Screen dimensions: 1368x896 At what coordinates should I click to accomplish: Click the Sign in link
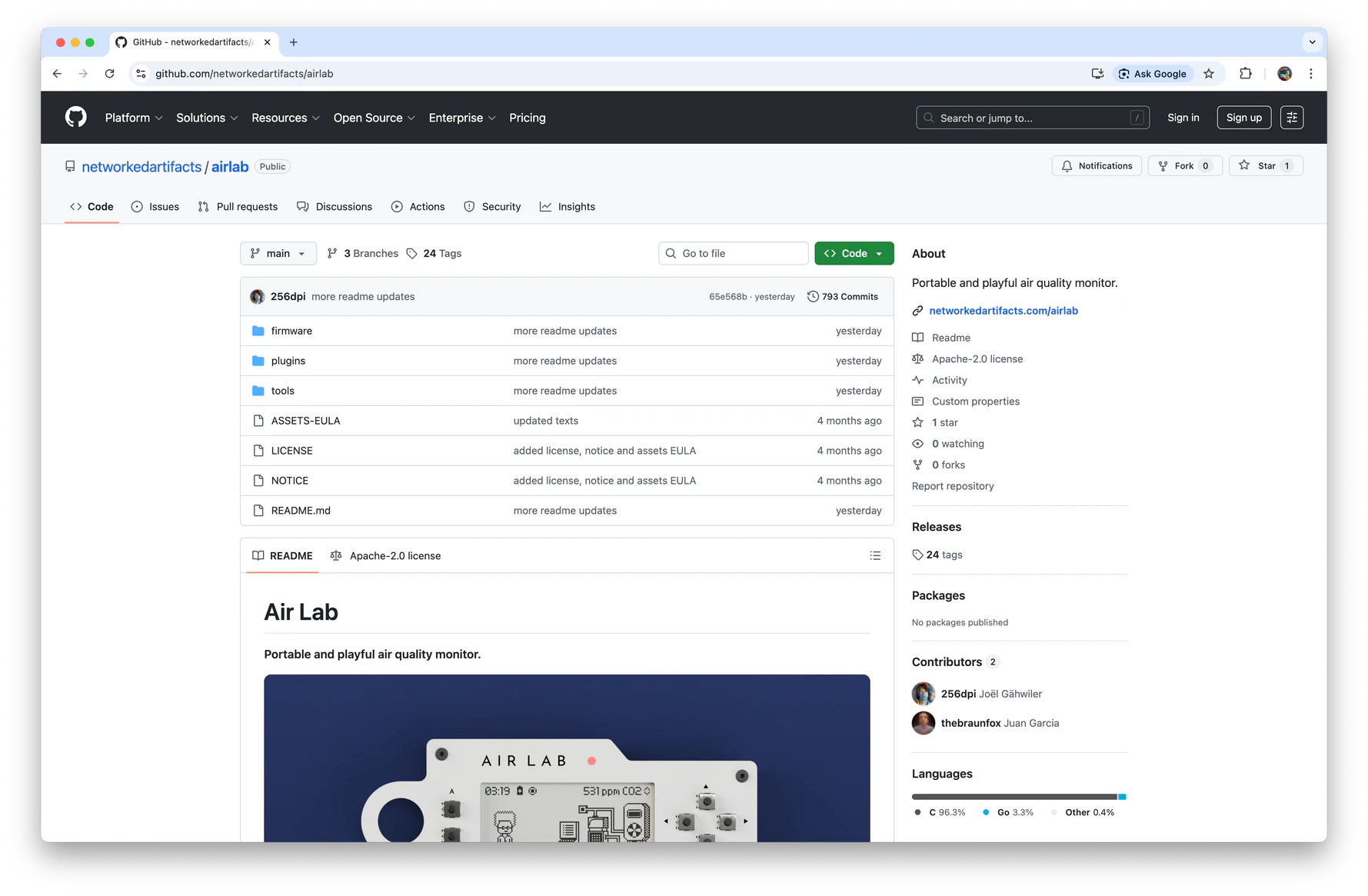pyautogui.click(x=1183, y=118)
